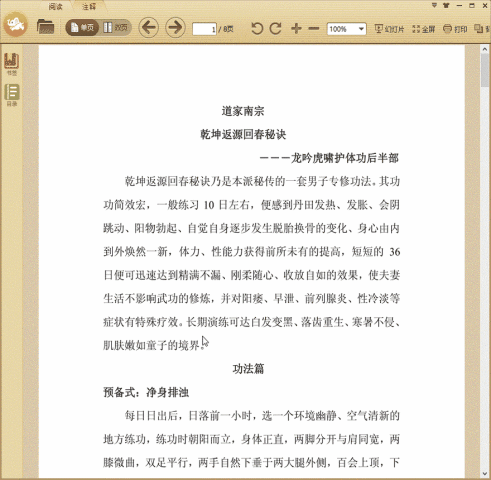The height and width of the screenshot is (480, 491).
Task: Expand the 100% zoom dropdown
Action: pyautogui.click(x=361, y=29)
